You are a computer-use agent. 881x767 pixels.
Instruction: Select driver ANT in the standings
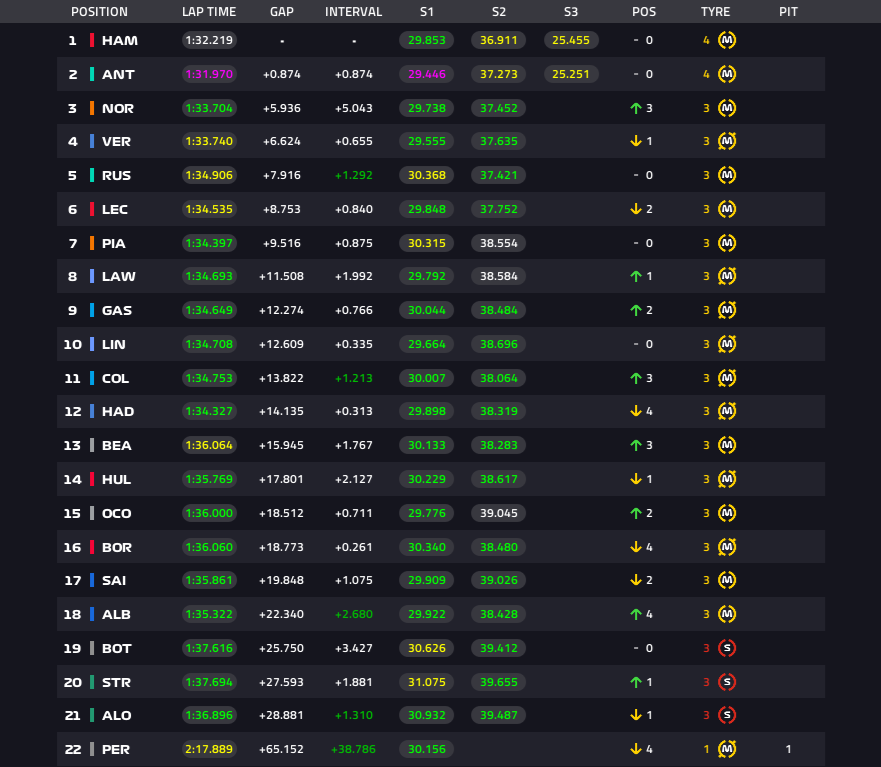[118, 74]
